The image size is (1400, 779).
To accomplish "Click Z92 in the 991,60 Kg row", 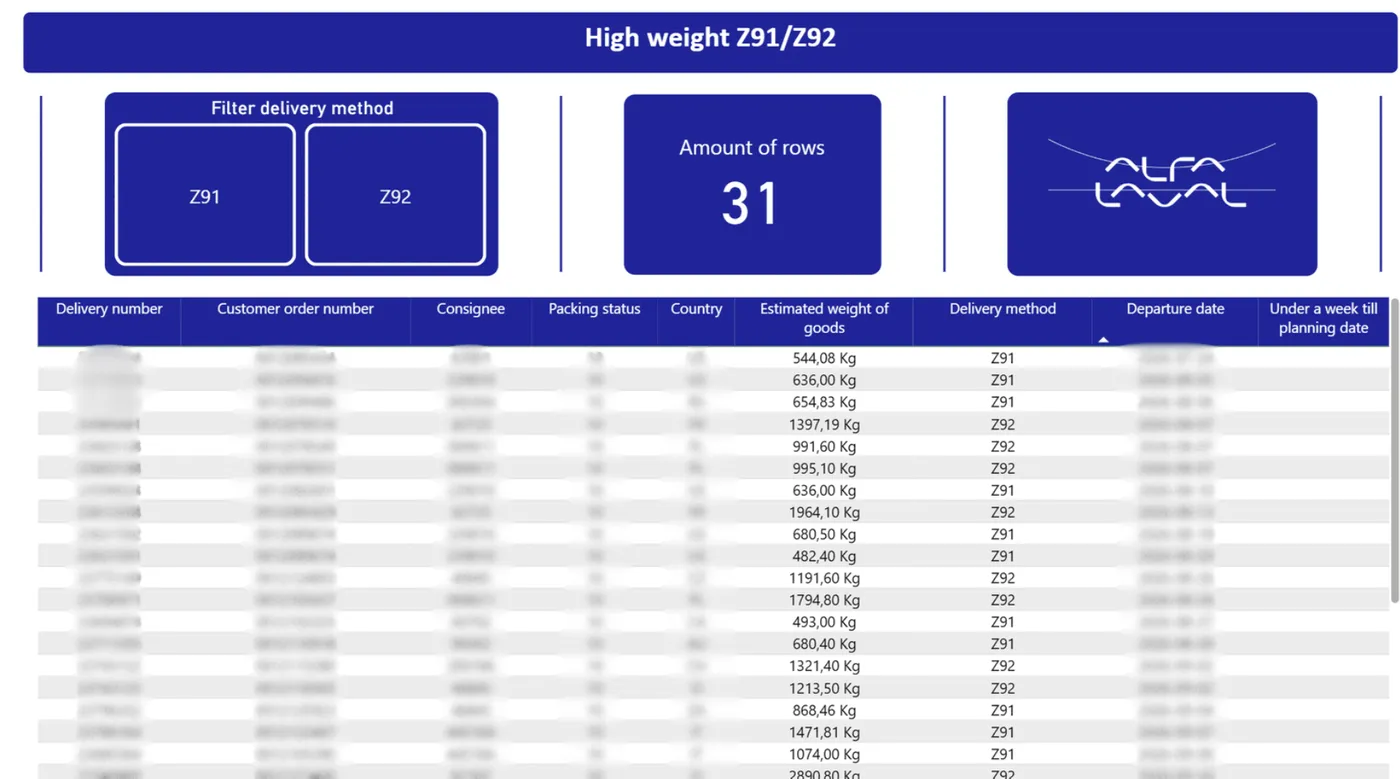I will tap(1002, 446).
